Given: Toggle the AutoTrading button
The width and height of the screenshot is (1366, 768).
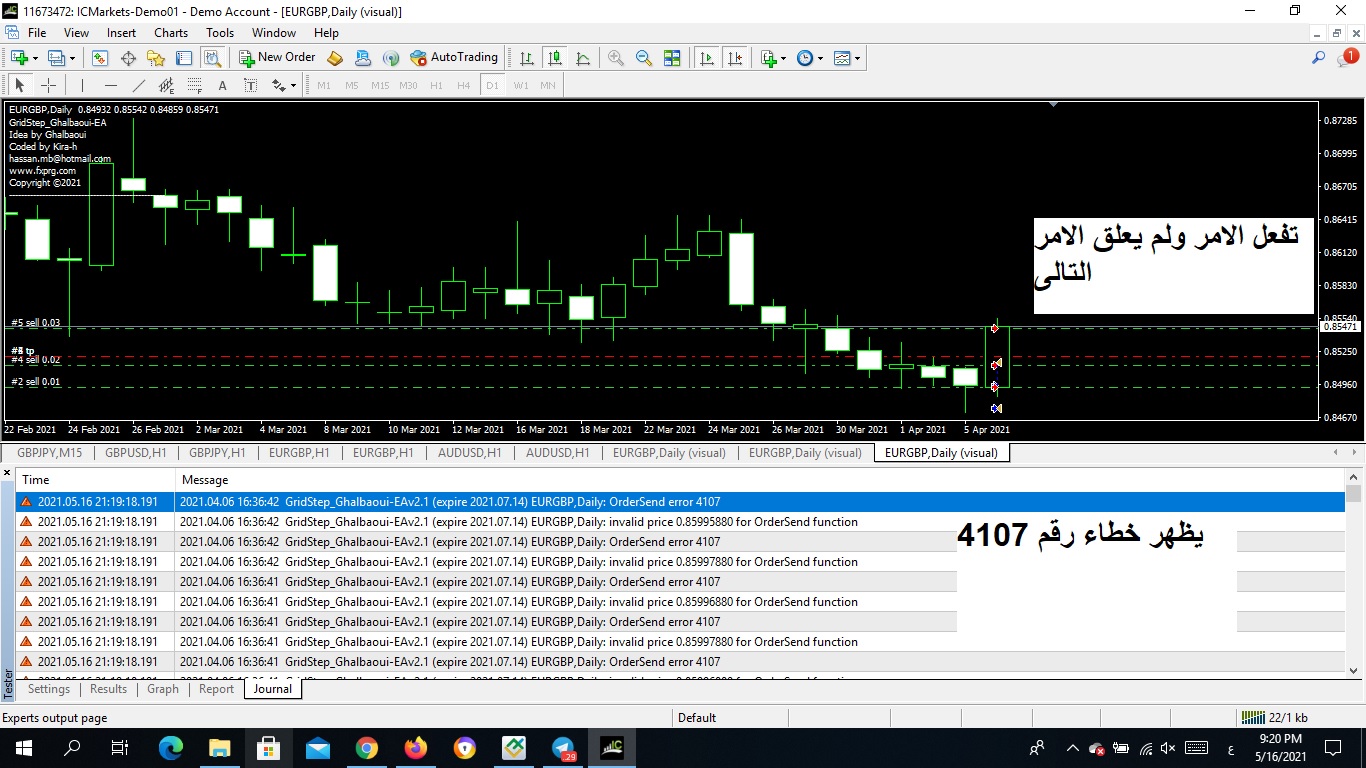Looking at the screenshot, I should pos(454,58).
